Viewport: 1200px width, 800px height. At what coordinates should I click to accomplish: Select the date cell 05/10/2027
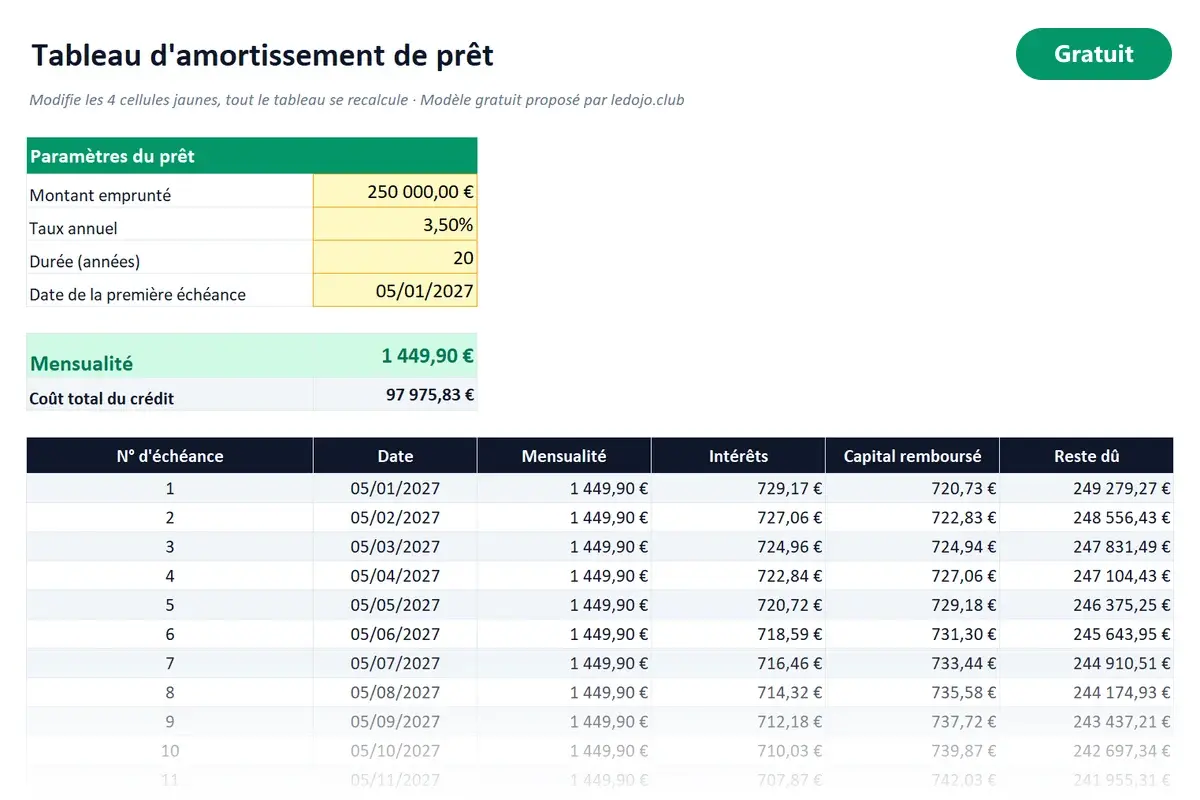pos(395,749)
